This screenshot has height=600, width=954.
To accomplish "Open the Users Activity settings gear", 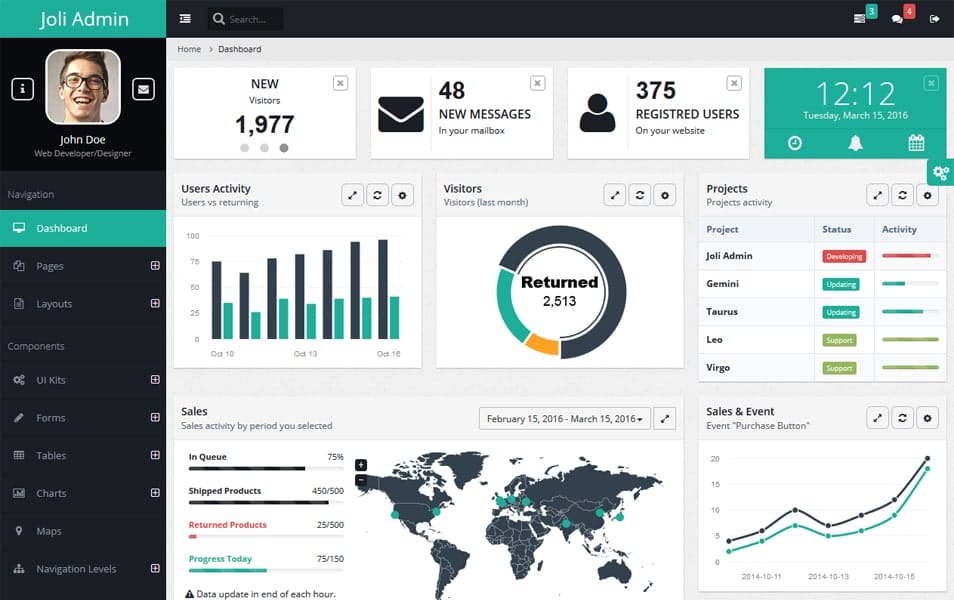I will coord(402,194).
